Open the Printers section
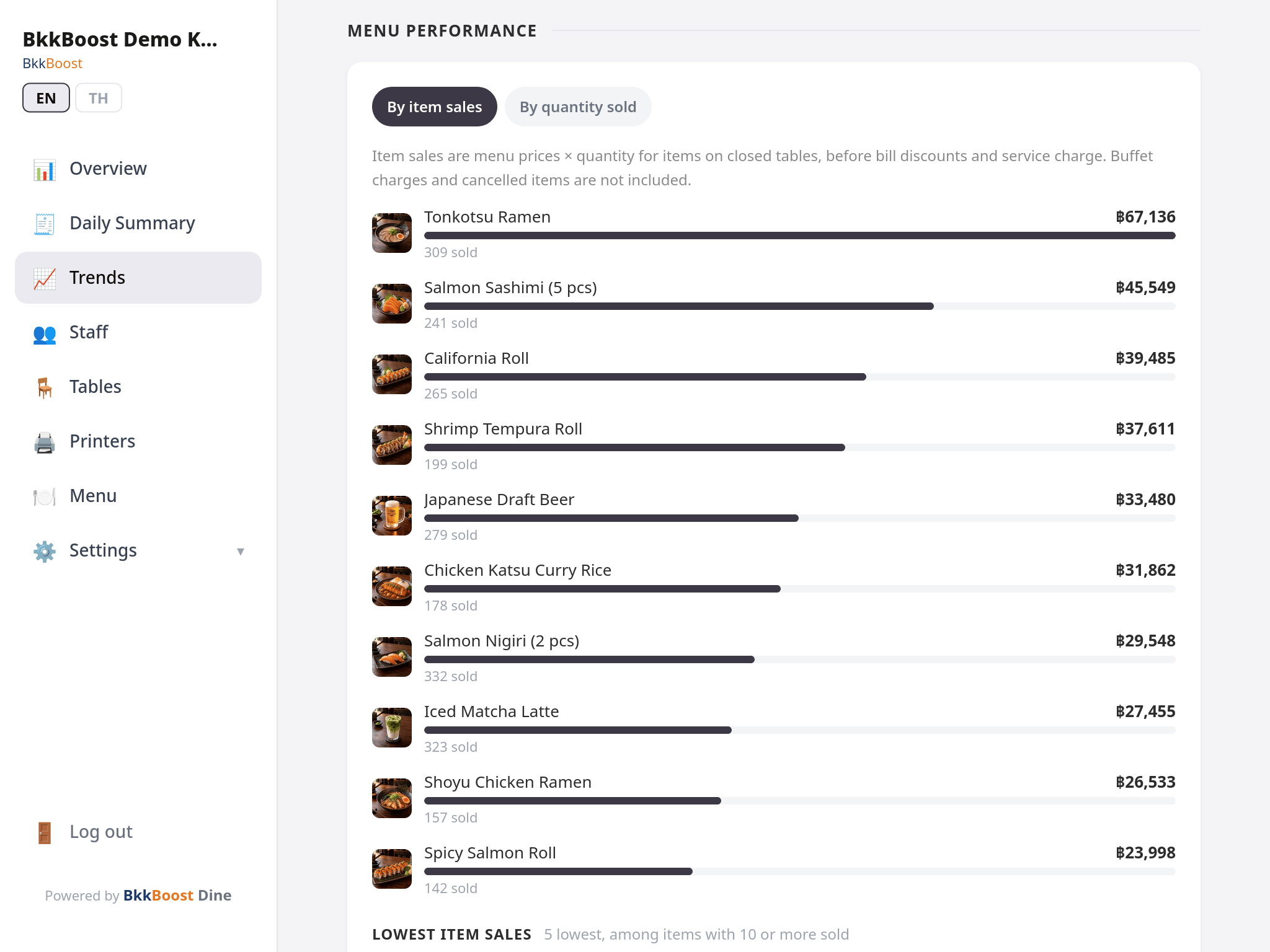 point(138,441)
